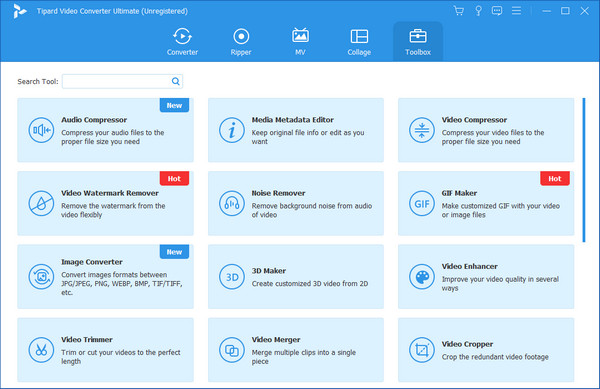Open GIF Maker tool title
The height and width of the screenshot is (389, 600).
459,193
